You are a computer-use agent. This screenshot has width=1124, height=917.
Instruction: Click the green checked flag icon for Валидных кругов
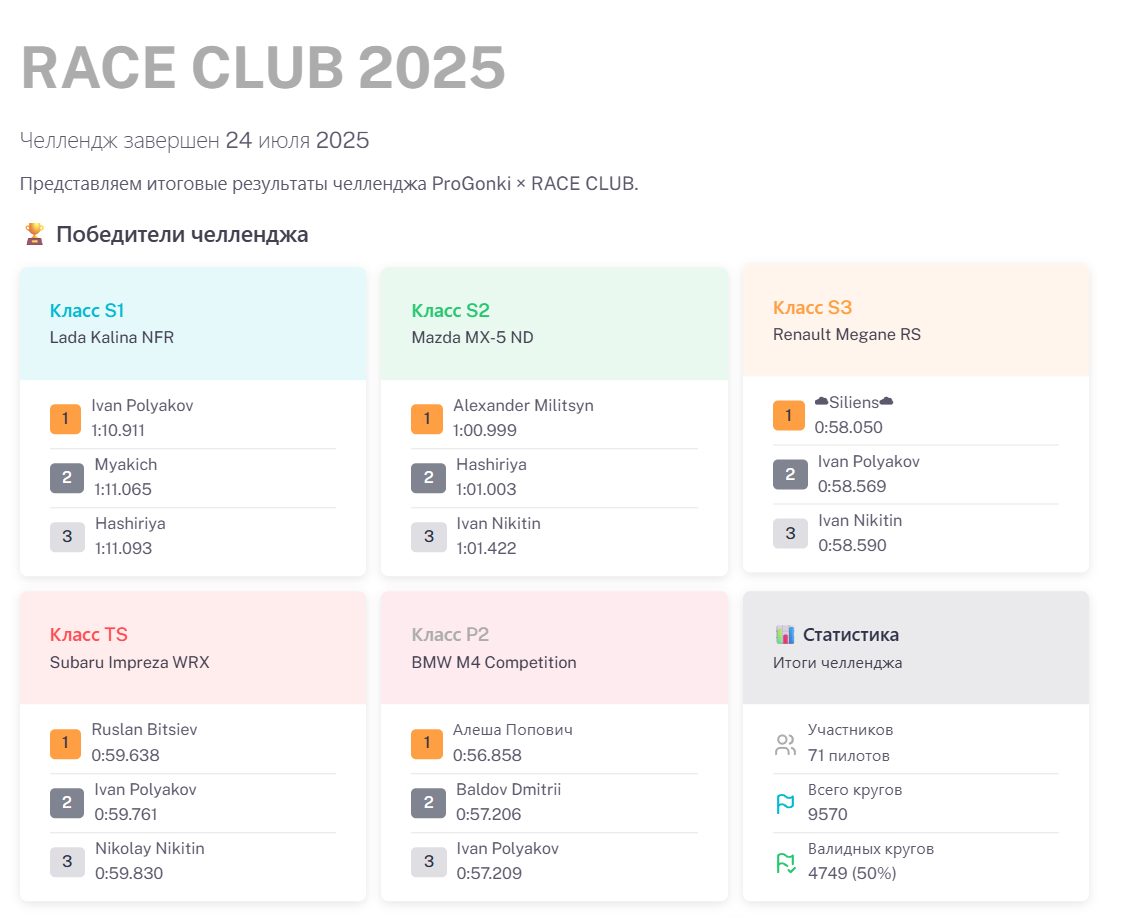pyautogui.click(x=785, y=861)
